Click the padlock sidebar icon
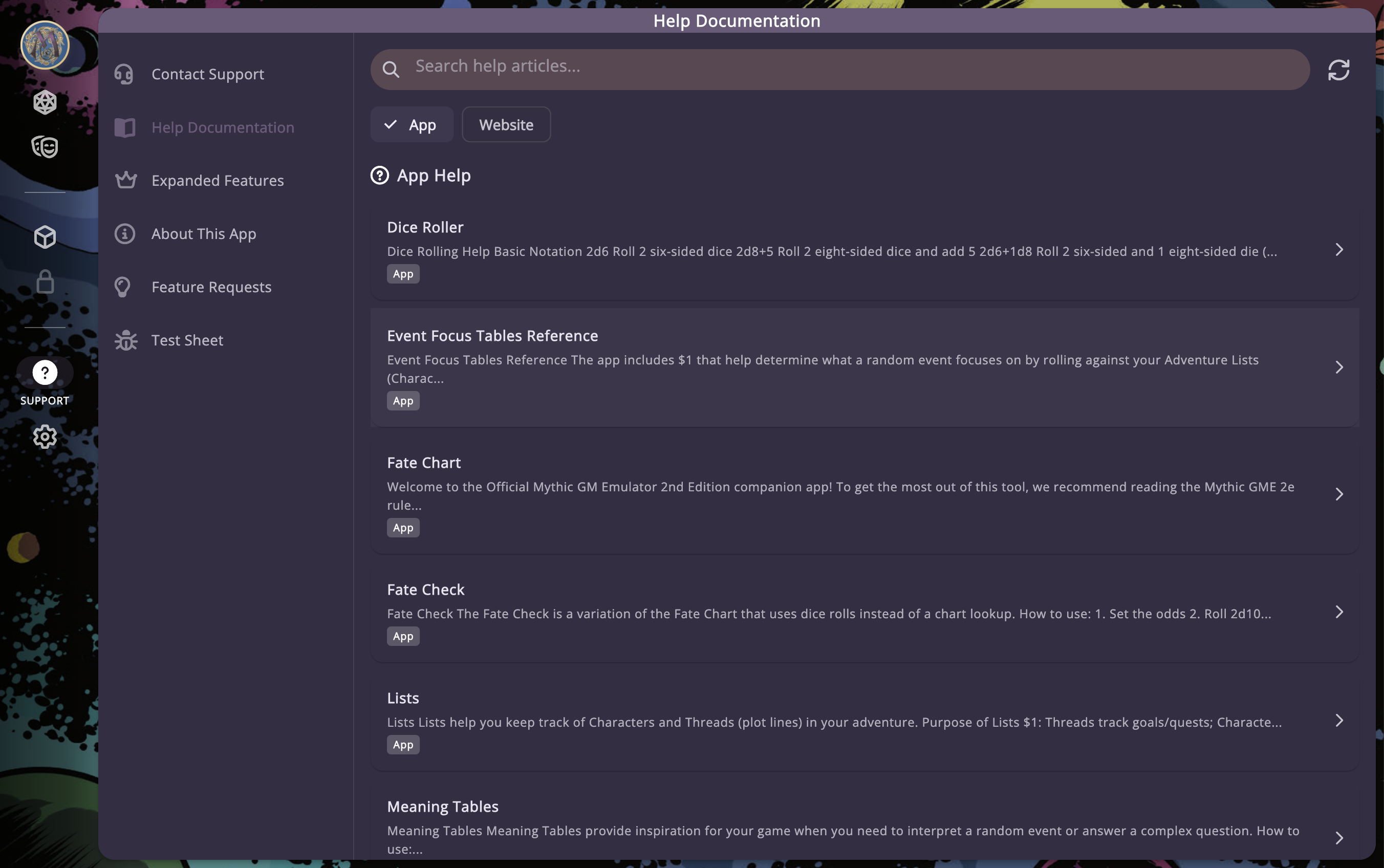This screenshot has height=868, width=1384. 45,282
